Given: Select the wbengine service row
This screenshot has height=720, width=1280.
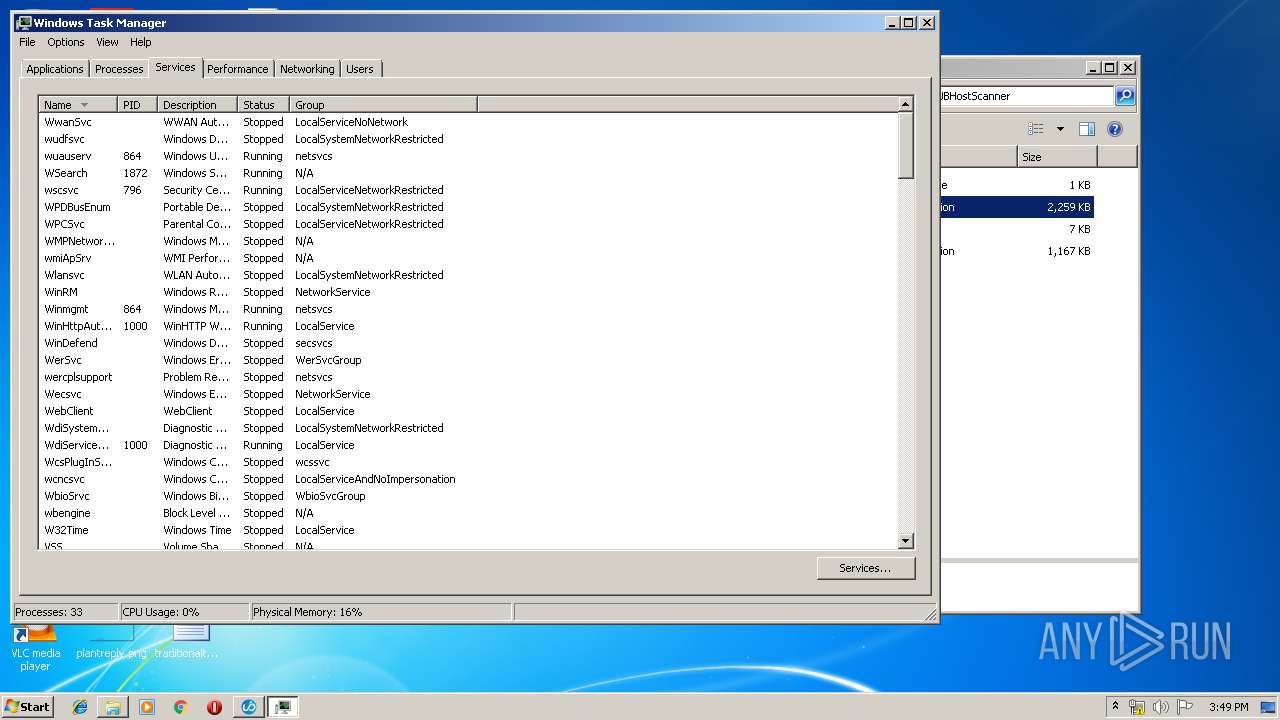Looking at the screenshot, I should tap(468, 513).
